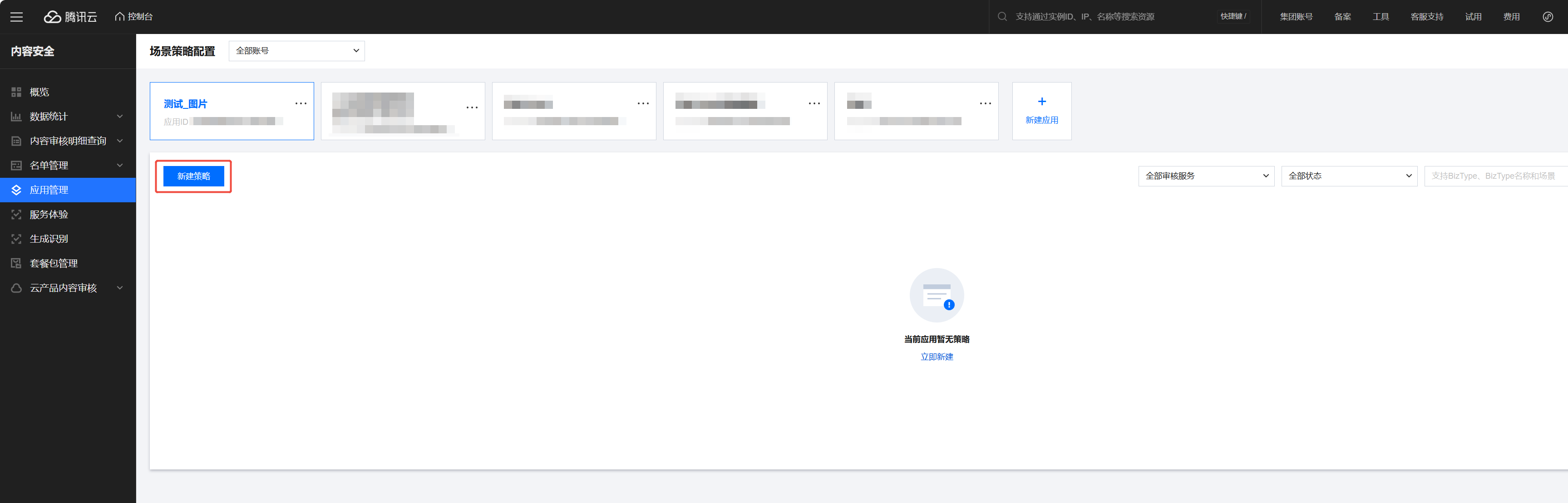The image size is (1568, 503).
Task: Open the three-dot menu on 测试_图片 card
Action: (301, 103)
